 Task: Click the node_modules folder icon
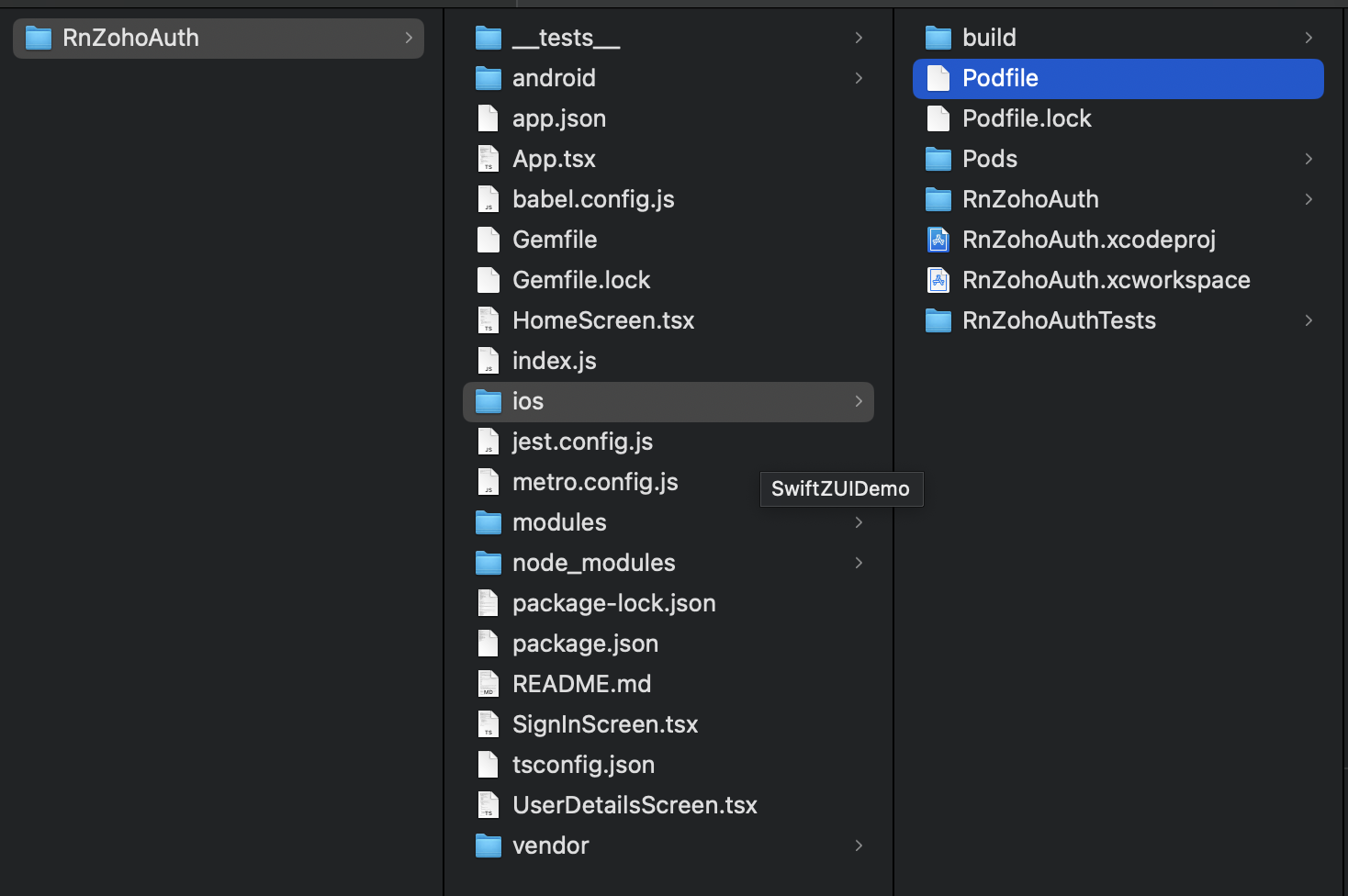pyautogui.click(x=489, y=563)
